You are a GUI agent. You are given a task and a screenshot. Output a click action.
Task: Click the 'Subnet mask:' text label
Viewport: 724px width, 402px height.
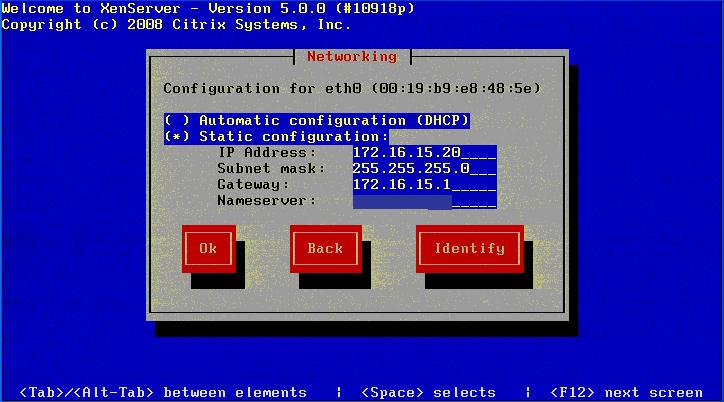click(x=271, y=168)
